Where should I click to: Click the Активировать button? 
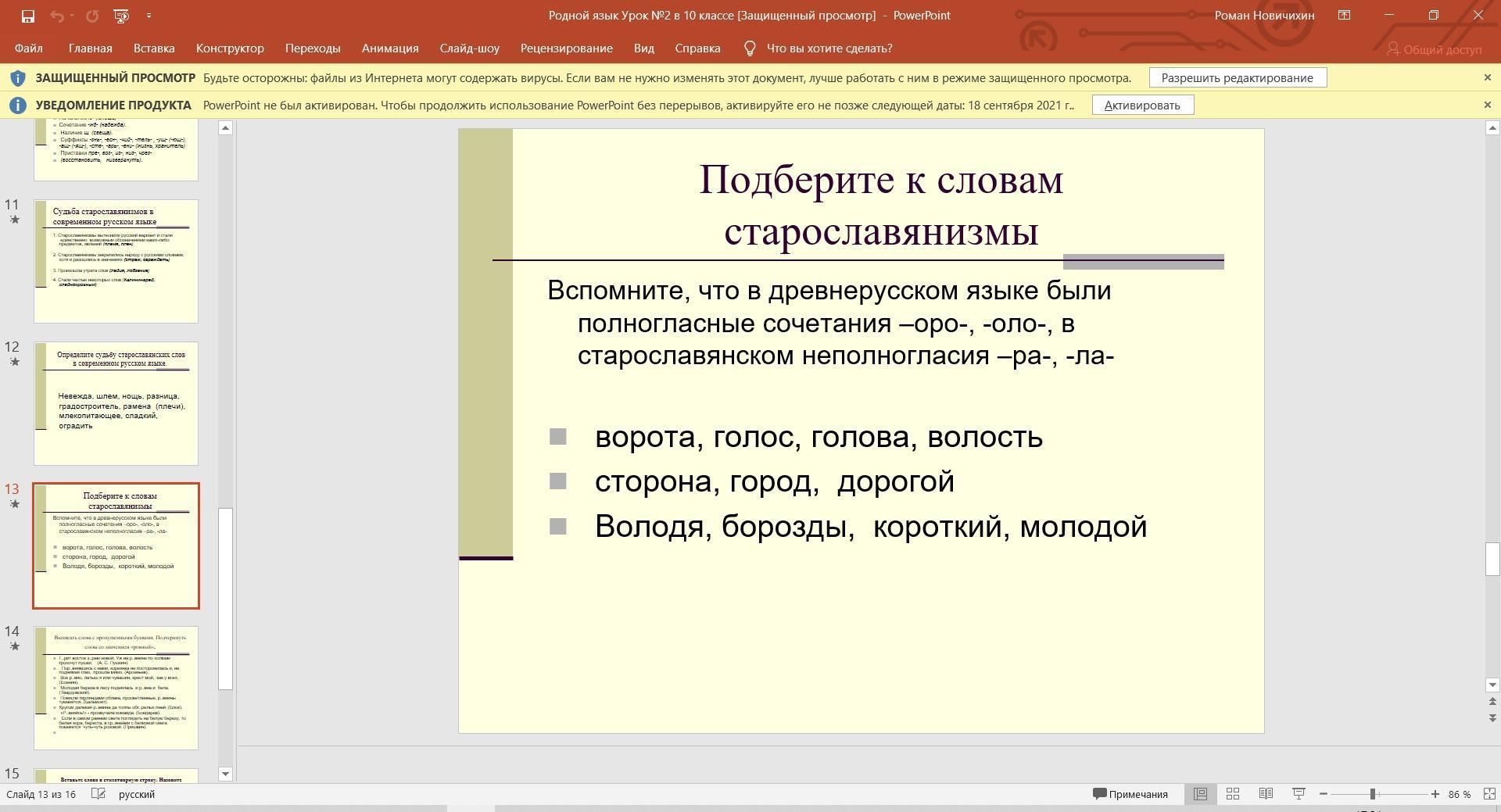pyautogui.click(x=1141, y=106)
